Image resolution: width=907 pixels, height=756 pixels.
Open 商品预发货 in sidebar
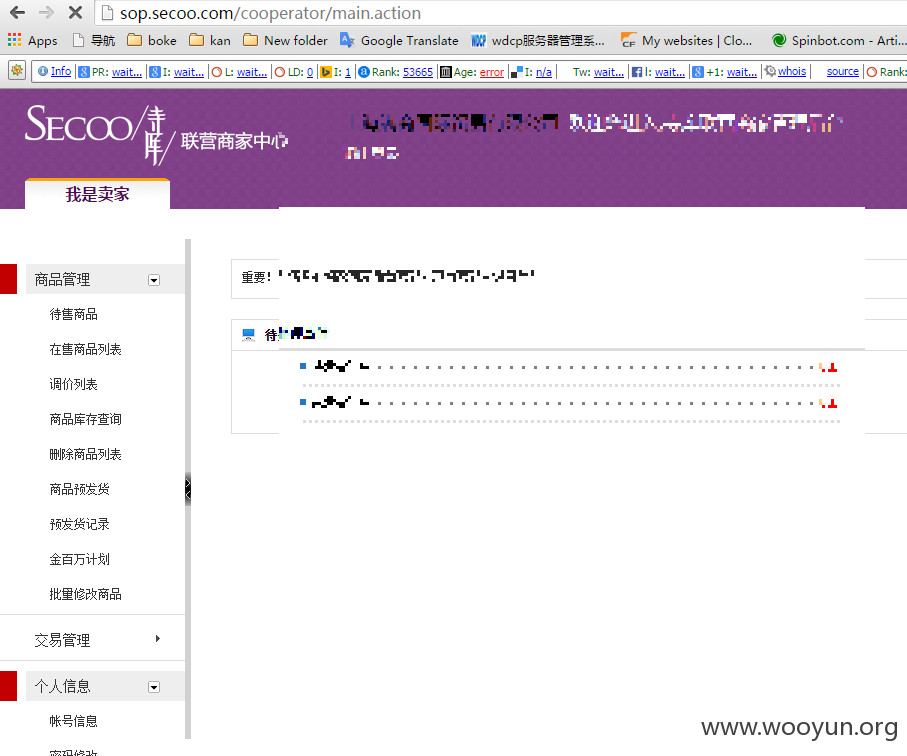point(80,489)
